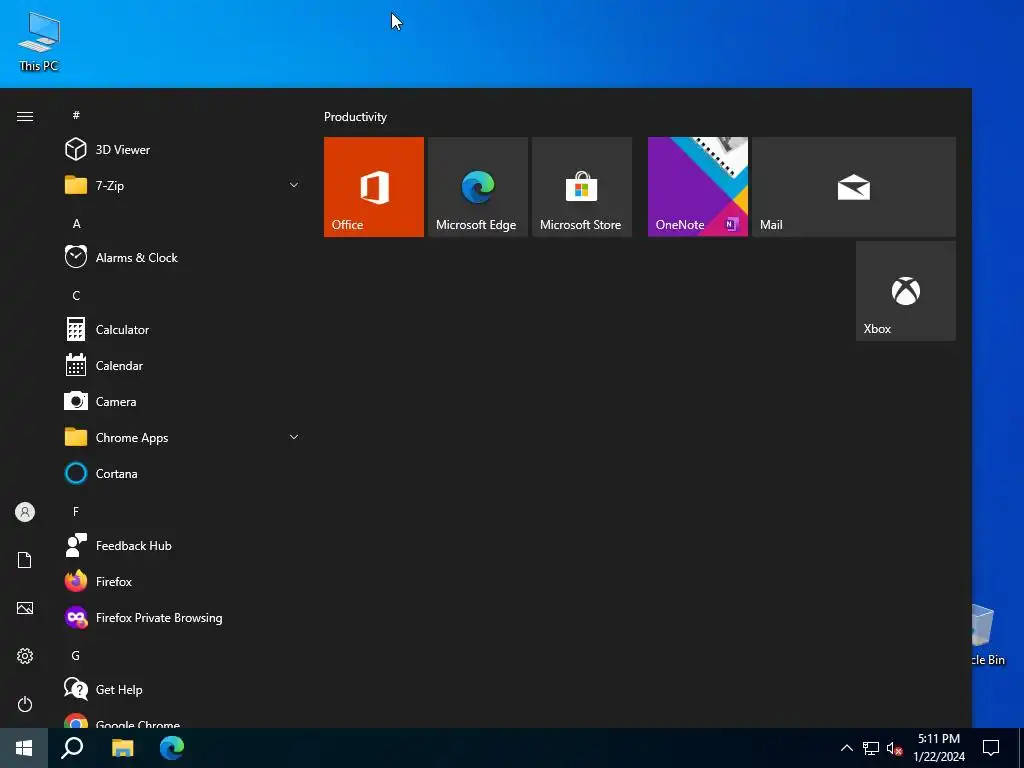Image resolution: width=1024 pixels, height=768 pixels.
Task: Open the Action Center notifications icon
Action: coord(991,748)
